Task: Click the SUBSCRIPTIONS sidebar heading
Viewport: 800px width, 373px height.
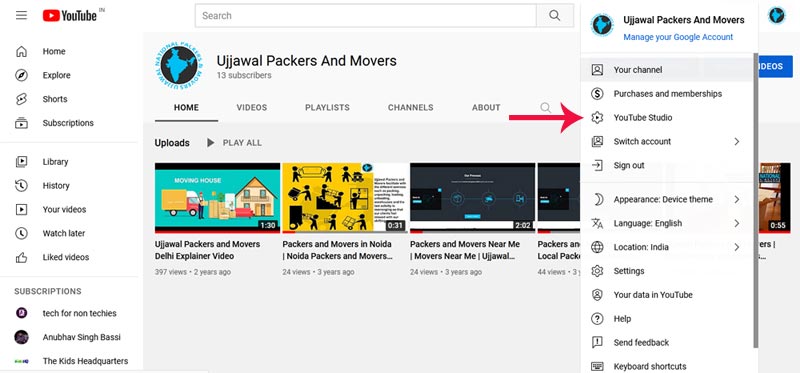Action: 47,291
